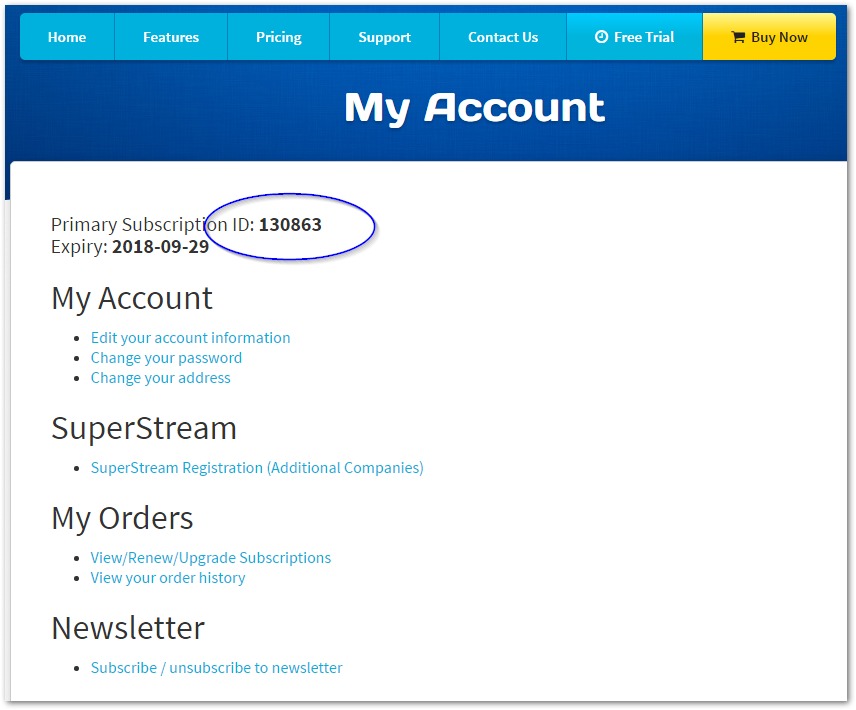Open Edit your account information link
Screen dimensions: 856x710
coord(191,338)
